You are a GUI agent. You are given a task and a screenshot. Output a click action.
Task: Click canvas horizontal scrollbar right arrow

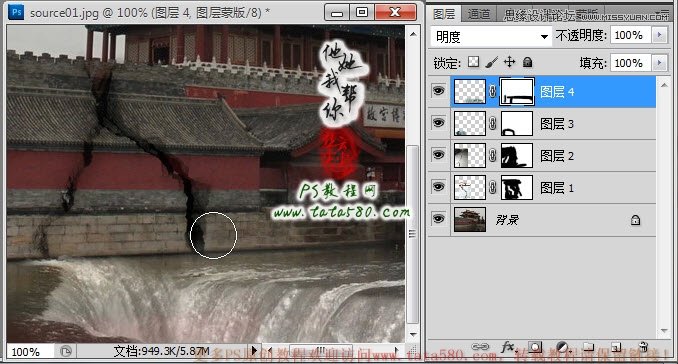coord(397,350)
